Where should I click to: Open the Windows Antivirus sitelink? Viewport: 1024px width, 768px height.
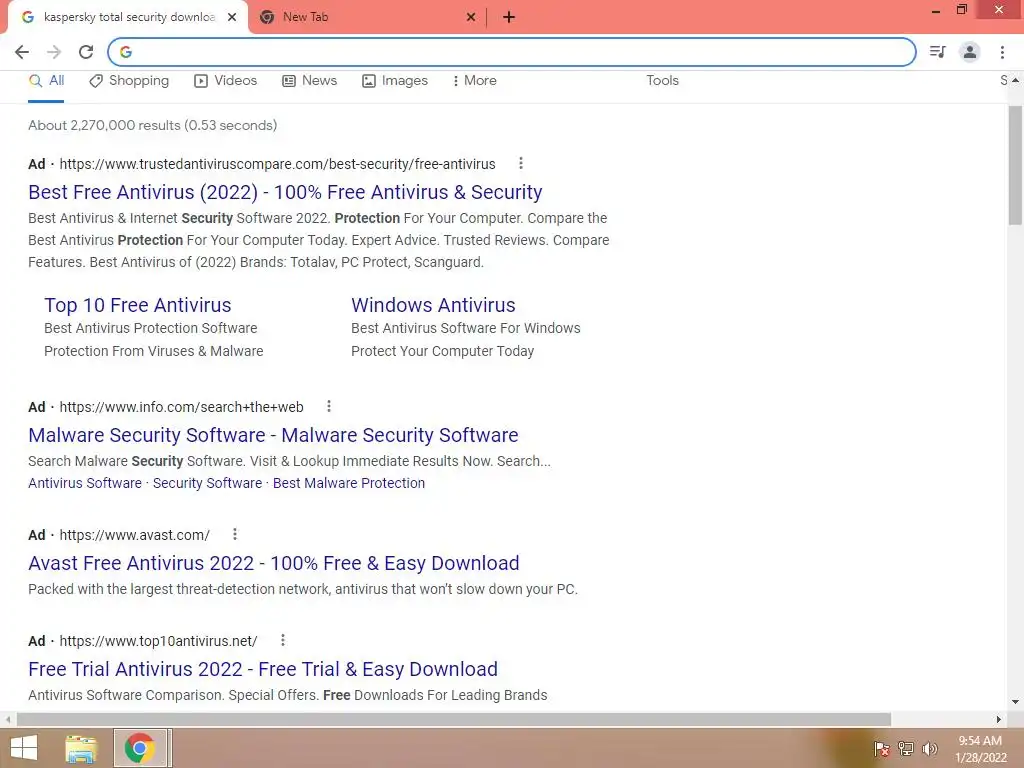[x=433, y=305]
